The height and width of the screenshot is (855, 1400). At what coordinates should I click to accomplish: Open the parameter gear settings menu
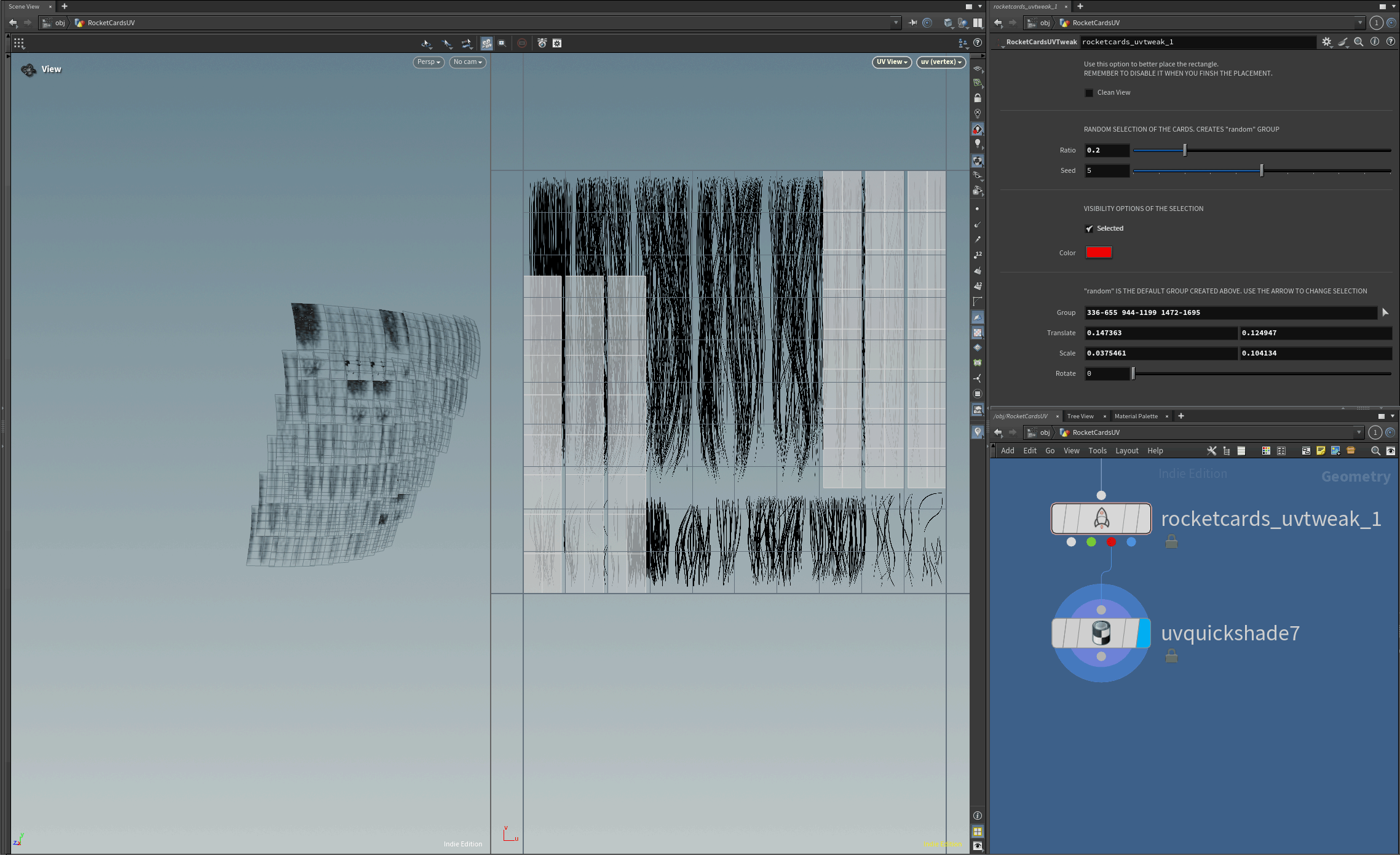[x=1326, y=42]
